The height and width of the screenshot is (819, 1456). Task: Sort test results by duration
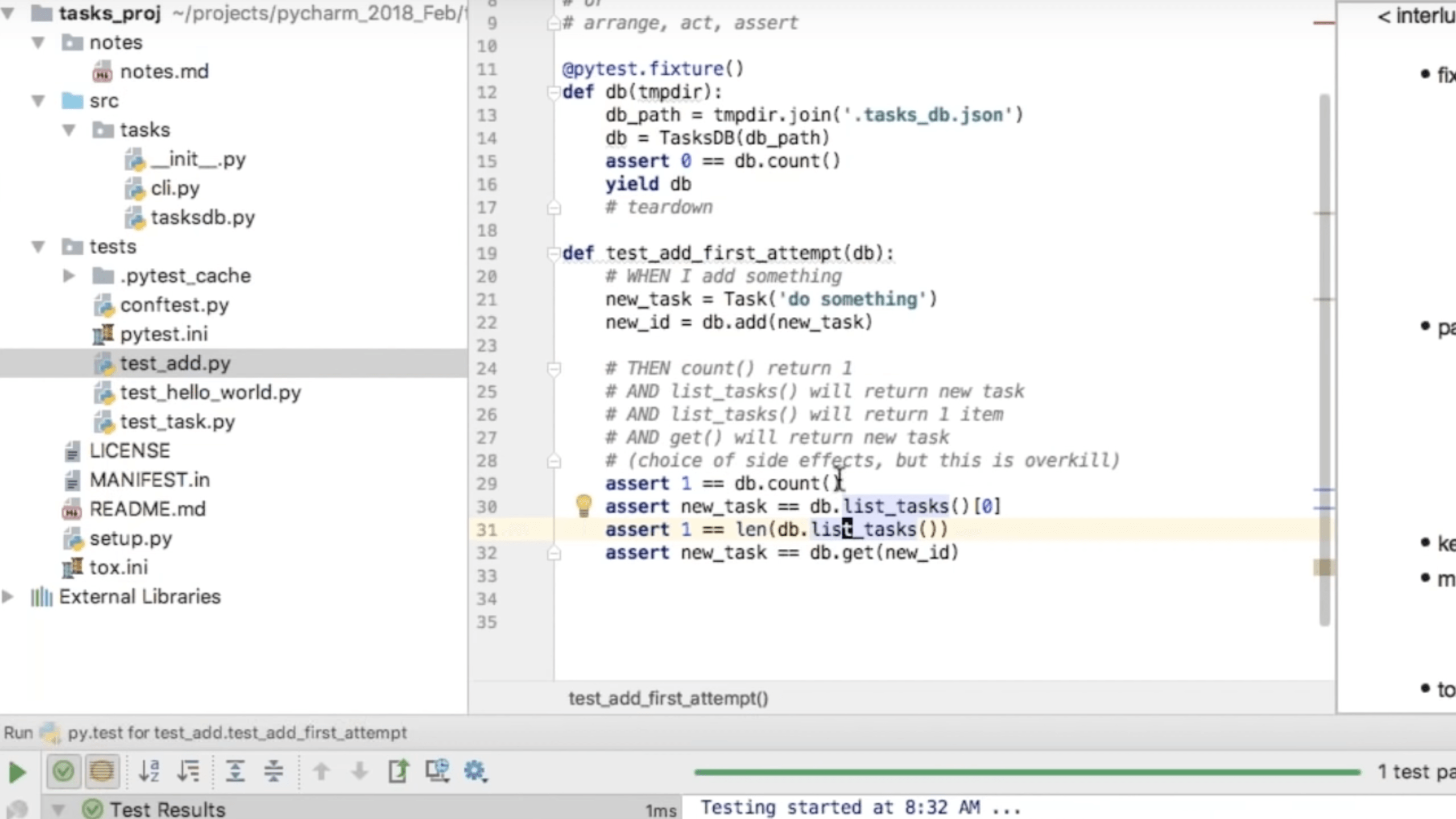(x=188, y=771)
